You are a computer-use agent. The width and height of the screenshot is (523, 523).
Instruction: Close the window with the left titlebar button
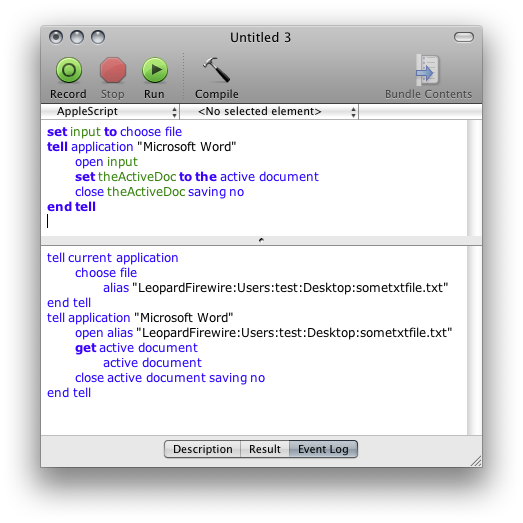56,37
